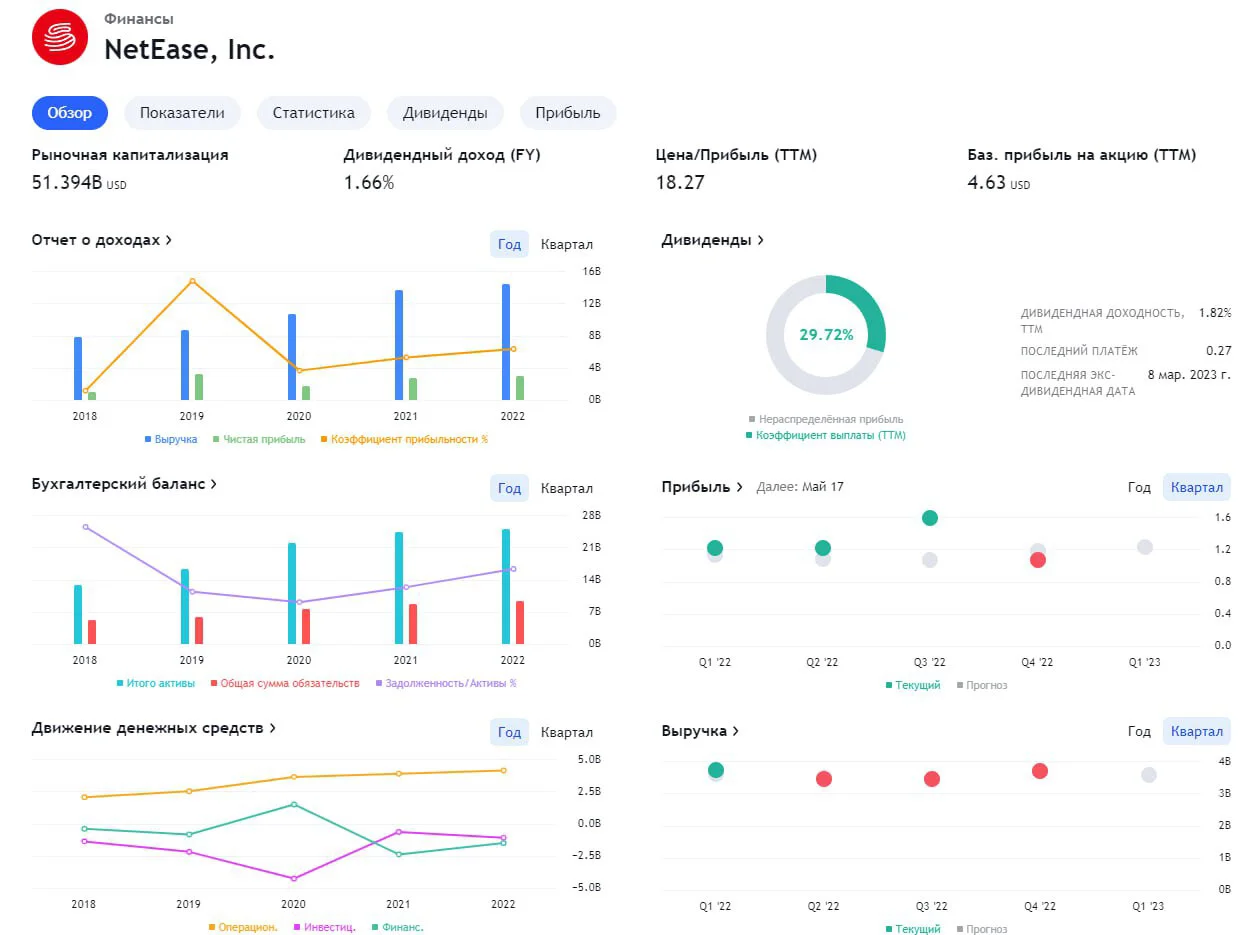The image size is (1251, 935).
Task: Click the Q3 '22 green earnings dot
Action: pyautogui.click(x=930, y=518)
